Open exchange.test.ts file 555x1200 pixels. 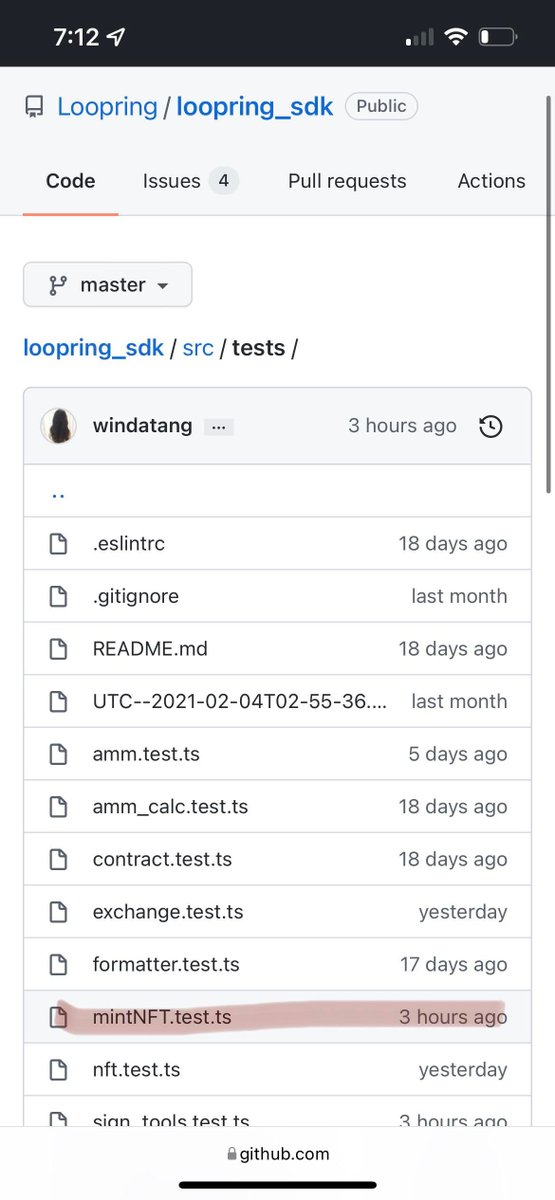click(168, 912)
